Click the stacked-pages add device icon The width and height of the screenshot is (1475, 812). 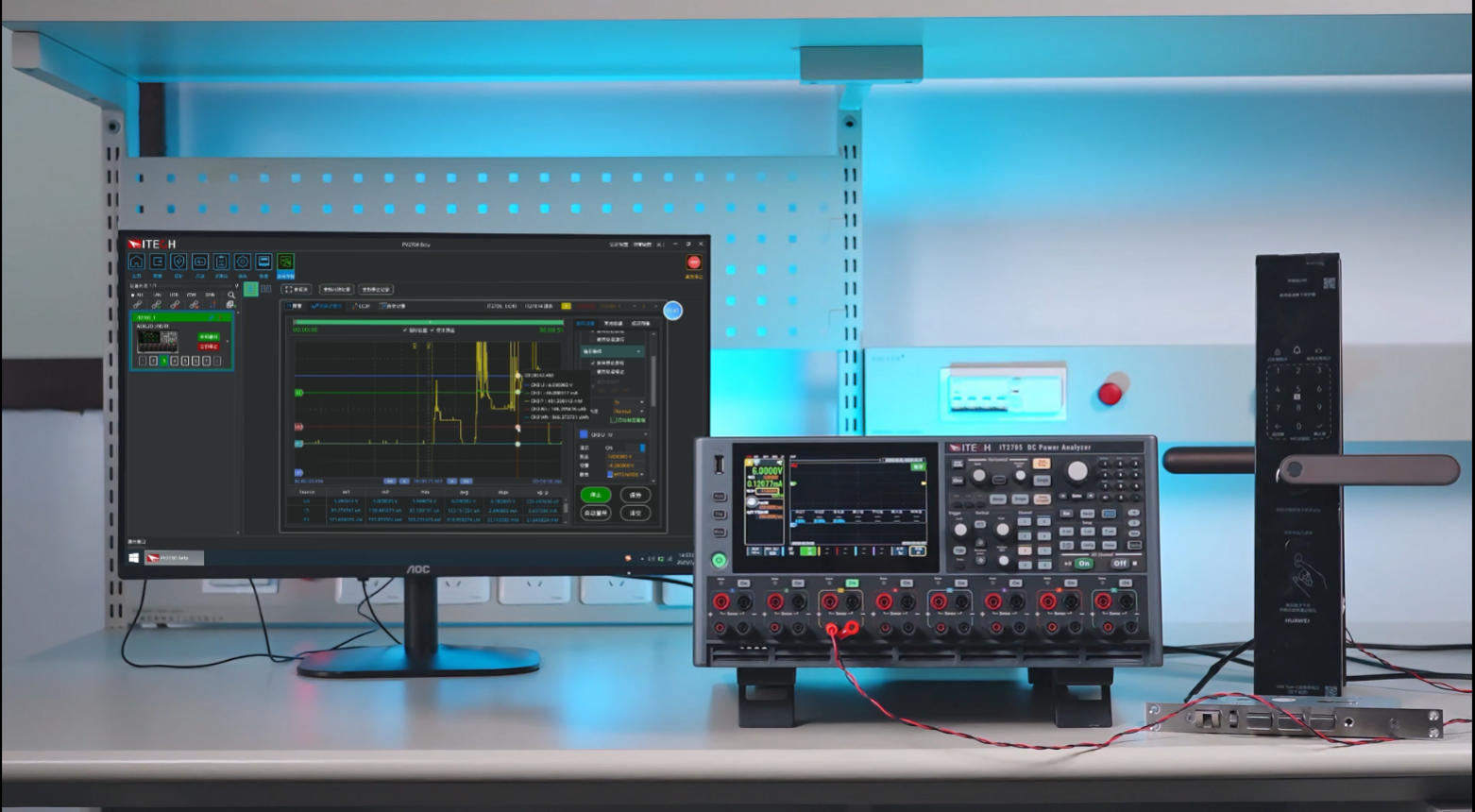click(230, 304)
